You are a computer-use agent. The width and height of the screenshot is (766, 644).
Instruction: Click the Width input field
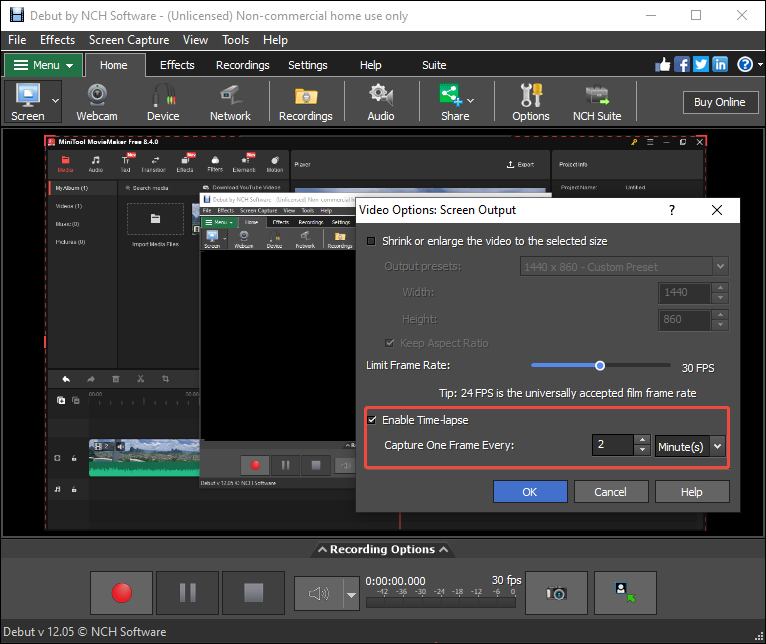click(685, 293)
